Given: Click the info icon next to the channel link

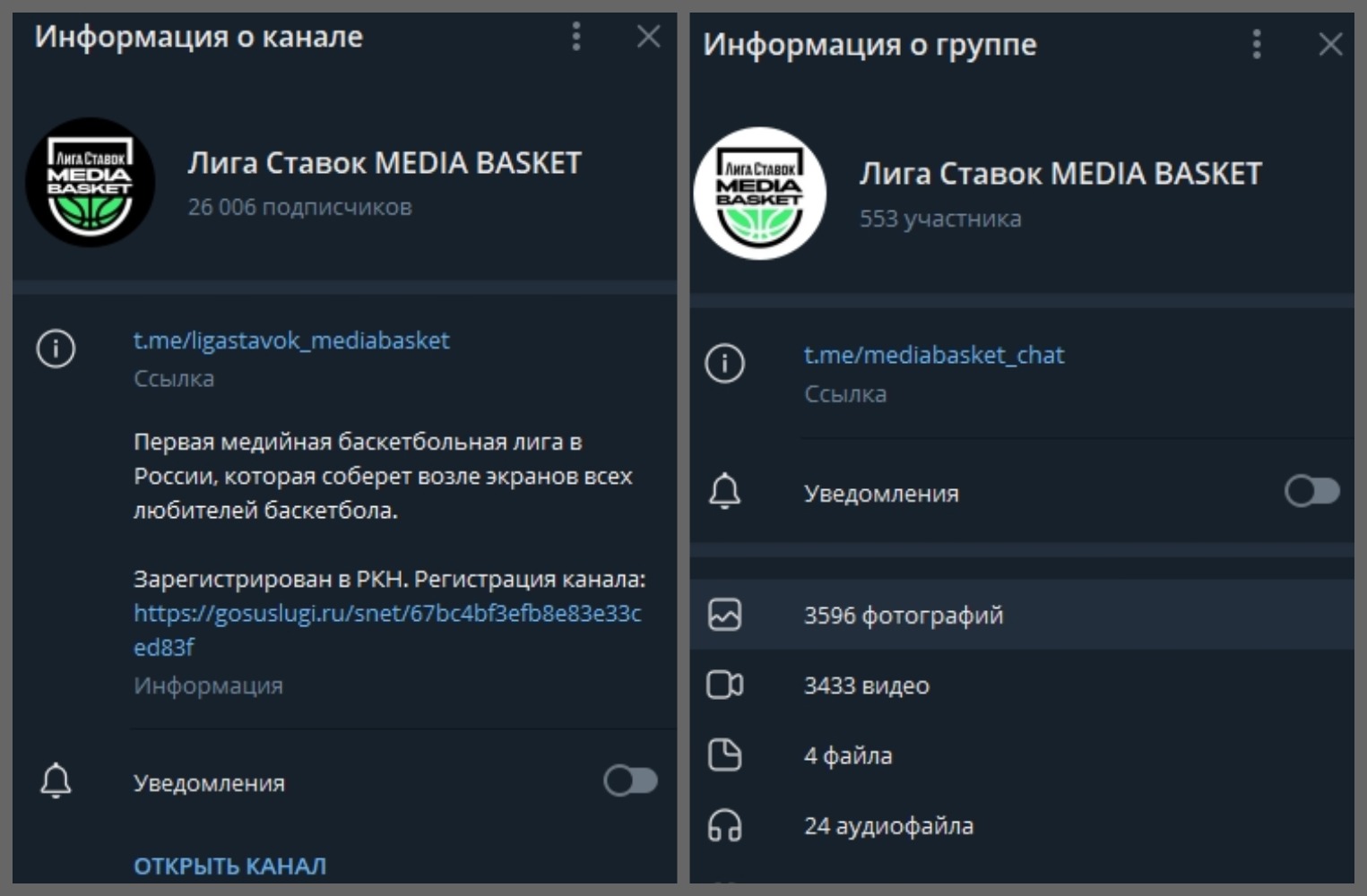Looking at the screenshot, I should pos(56,349).
